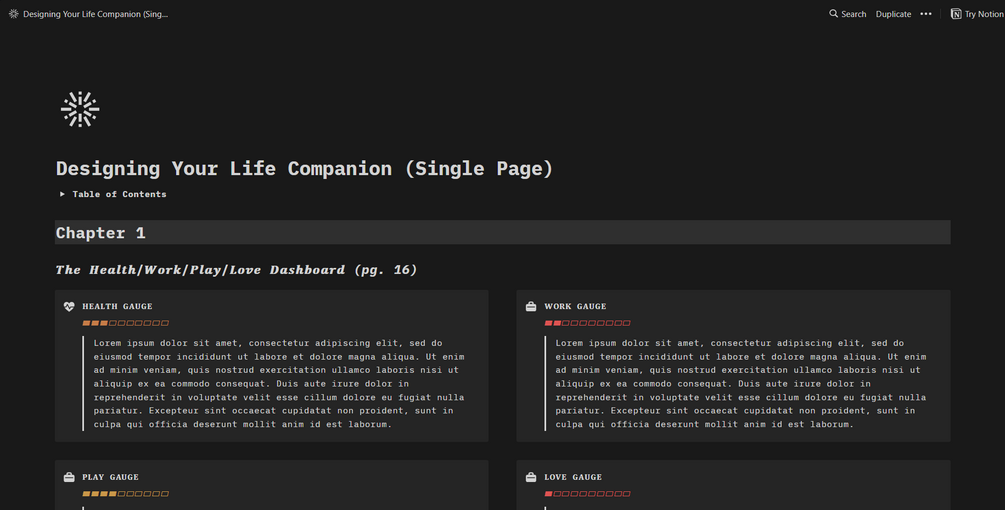The width and height of the screenshot is (1005, 510).
Task: Click the Notion logo icon
Action: tap(956, 14)
